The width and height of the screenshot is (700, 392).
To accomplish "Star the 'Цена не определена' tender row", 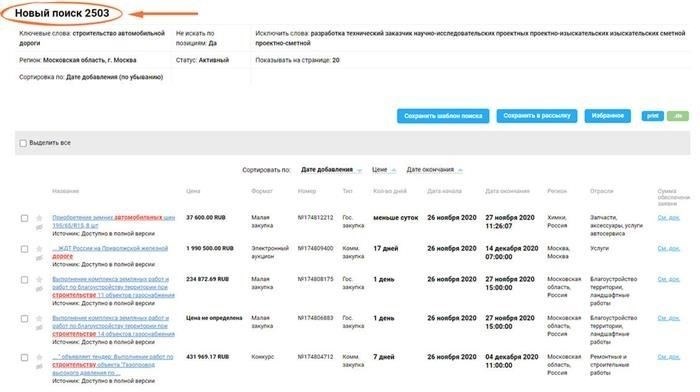I will [x=39, y=318].
